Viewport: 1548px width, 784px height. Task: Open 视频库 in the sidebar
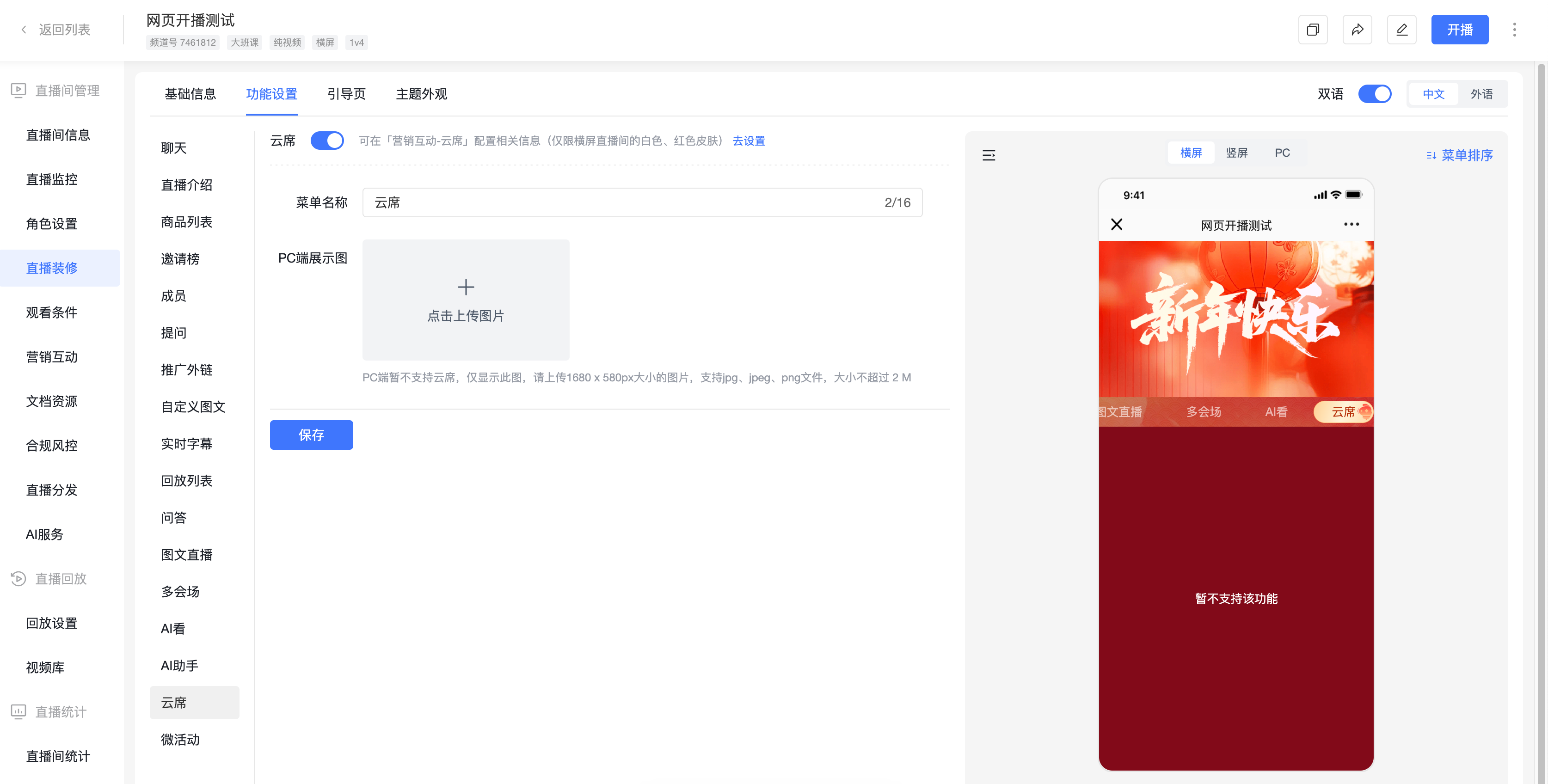click(x=45, y=668)
